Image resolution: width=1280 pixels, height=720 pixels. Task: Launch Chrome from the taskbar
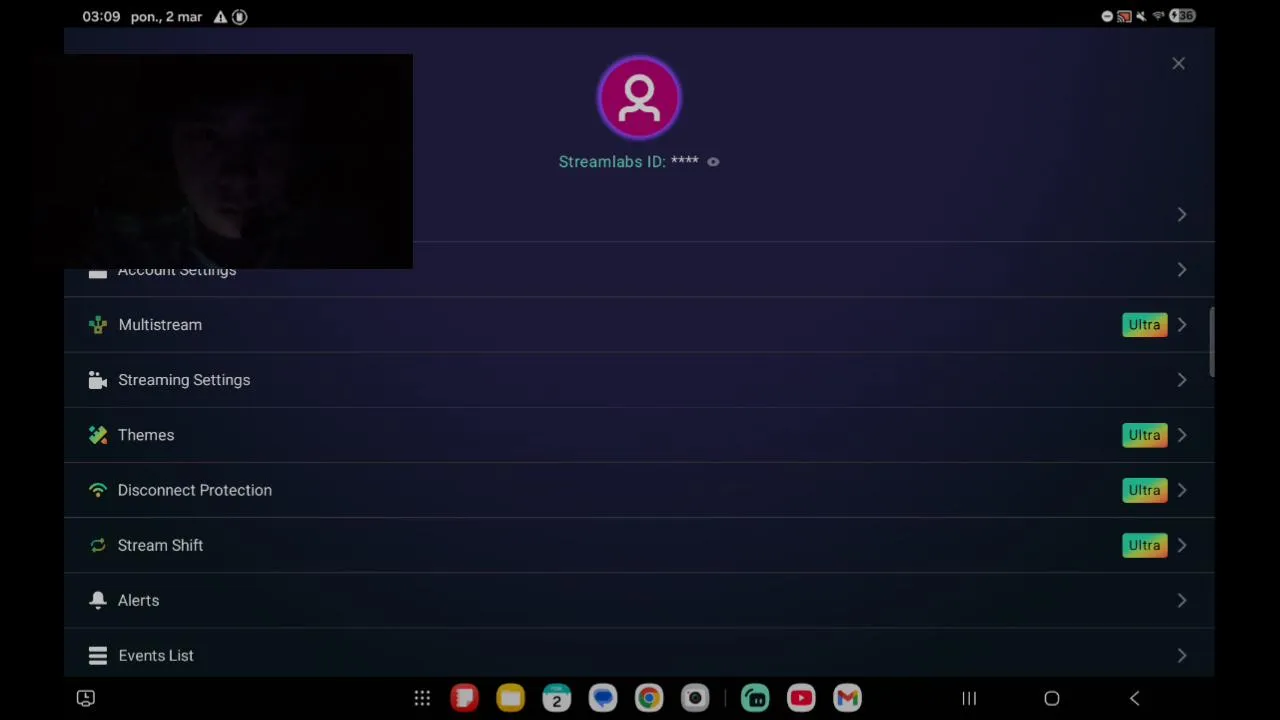coord(649,698)
